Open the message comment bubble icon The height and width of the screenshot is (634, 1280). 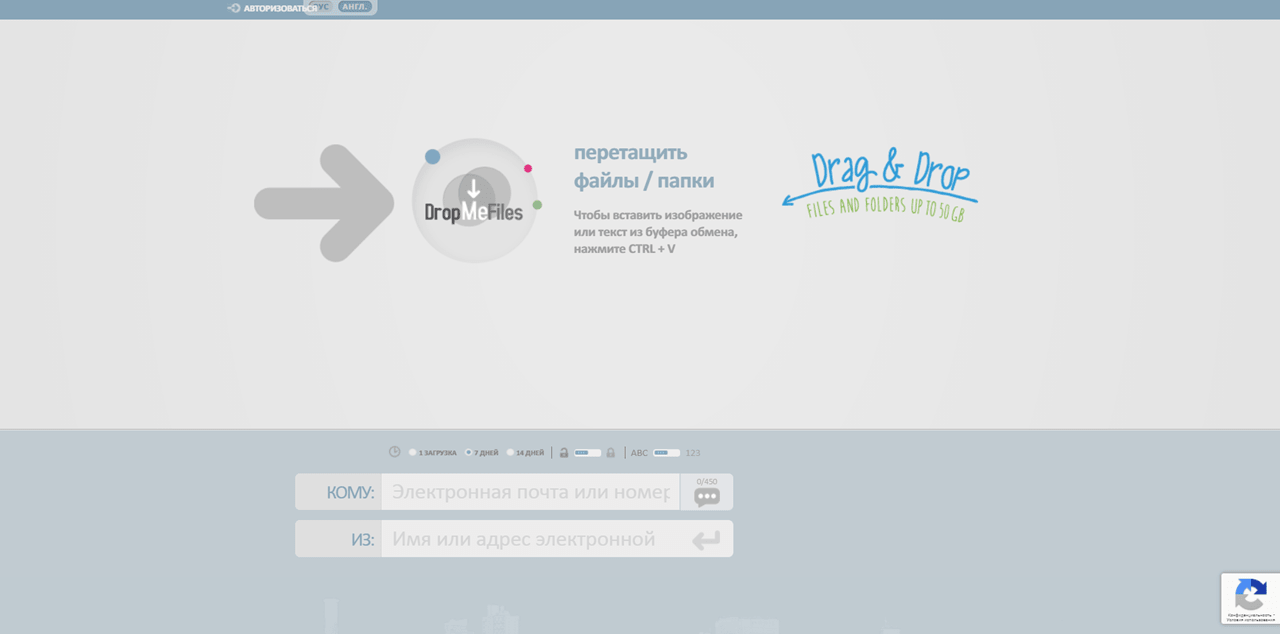707,497
